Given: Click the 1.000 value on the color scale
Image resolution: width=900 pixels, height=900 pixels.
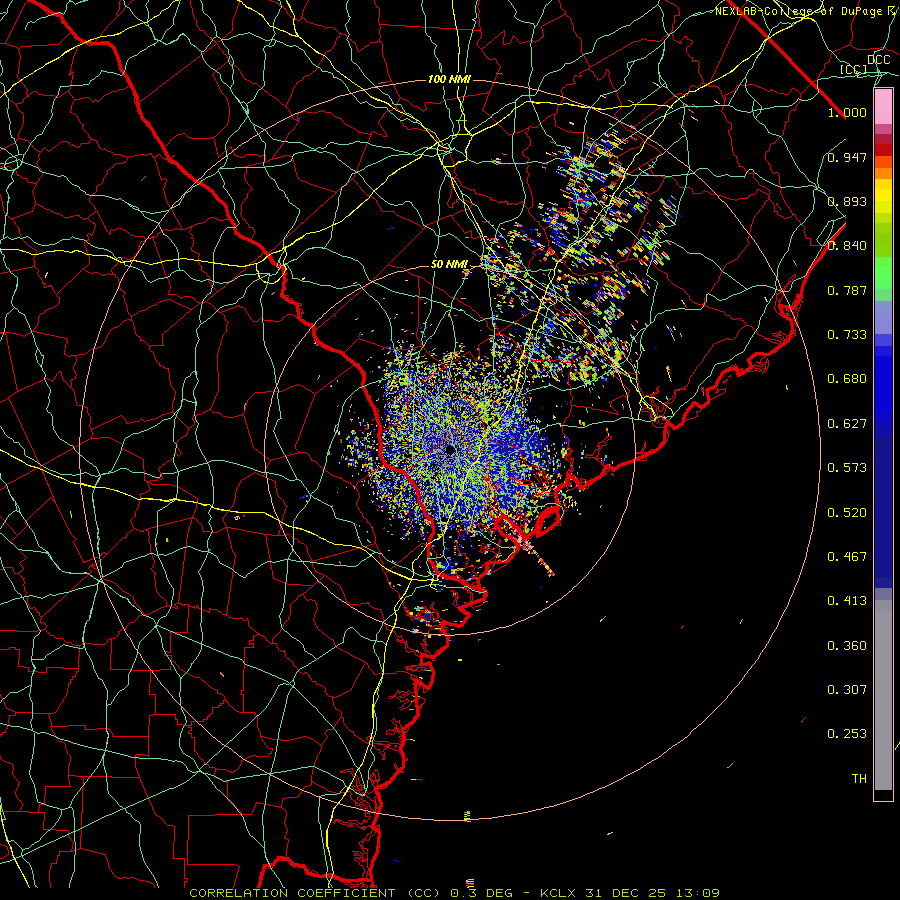Looking at the screenshot, I should (847, 112).
